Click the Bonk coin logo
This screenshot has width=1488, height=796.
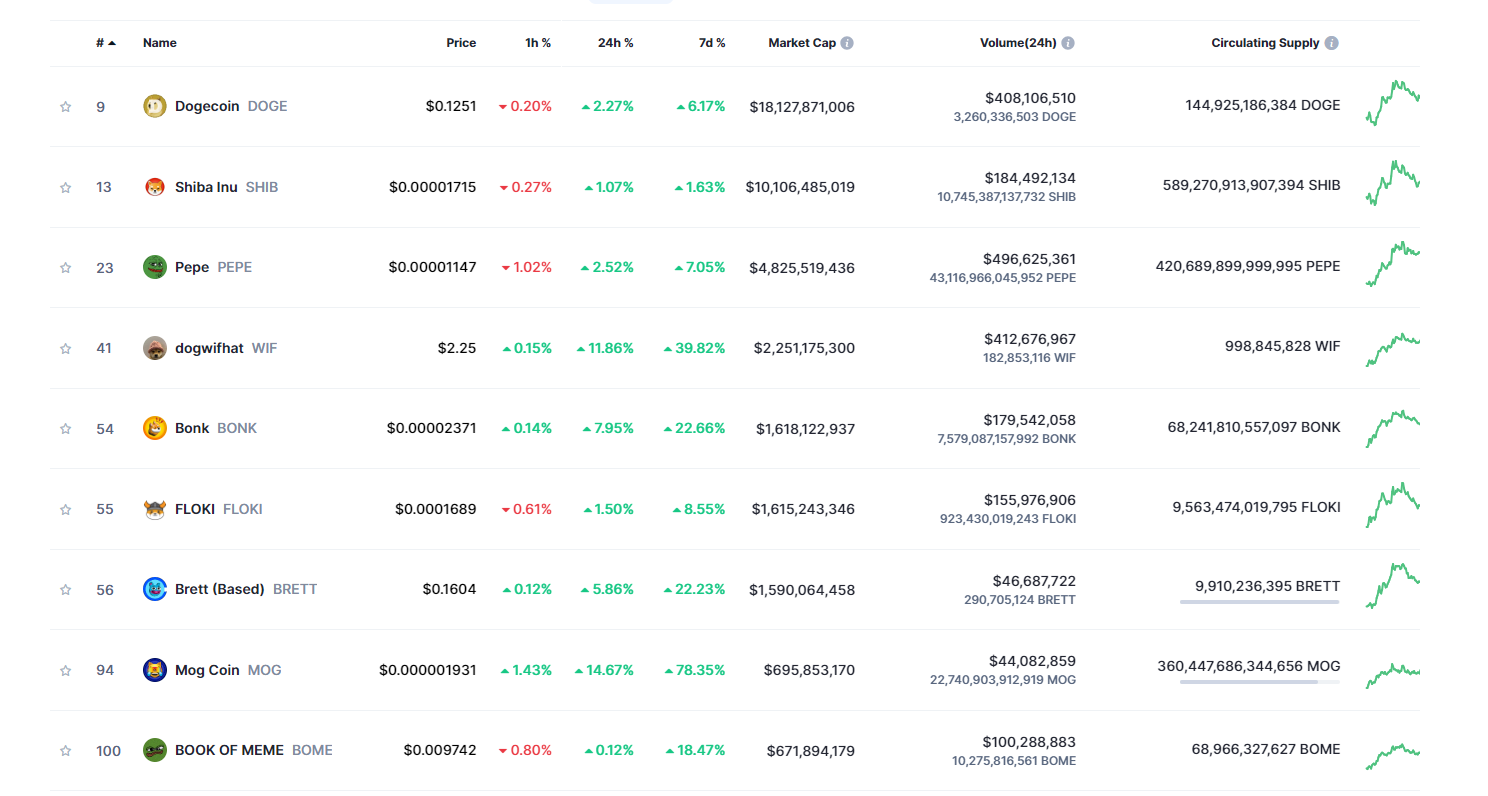(x=154, y=428)
